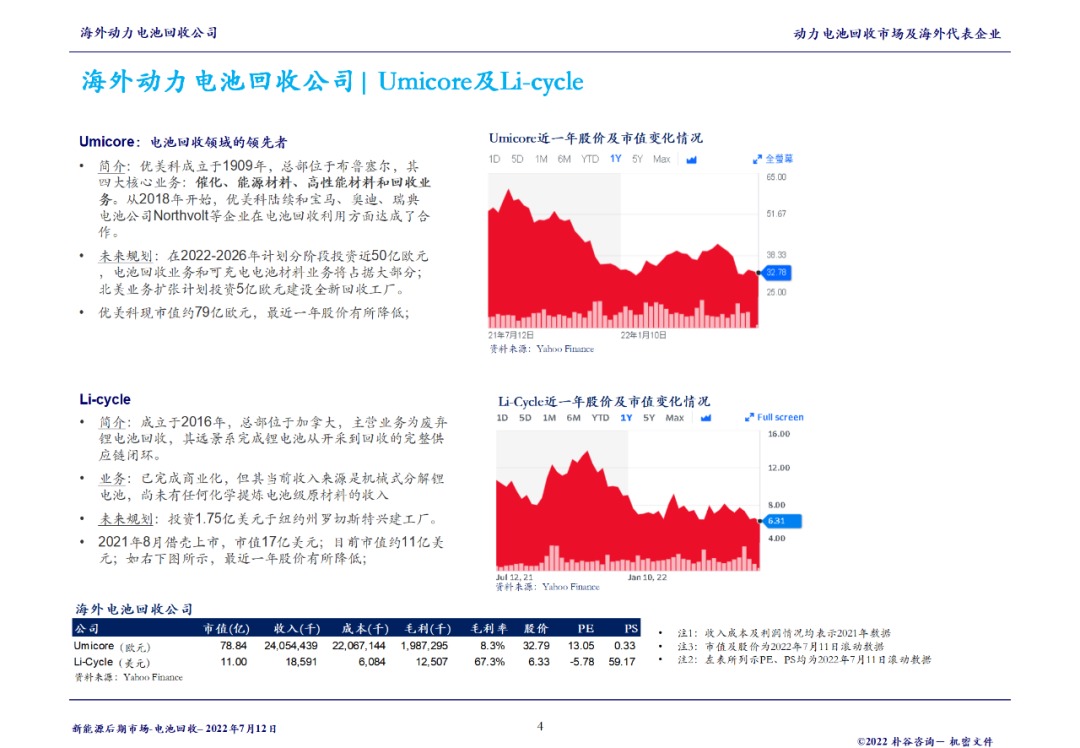This screenshot has width=1080, height=748.
Task: Click '21年7月12日' axis date on Umicore chart
Action: 511,335
